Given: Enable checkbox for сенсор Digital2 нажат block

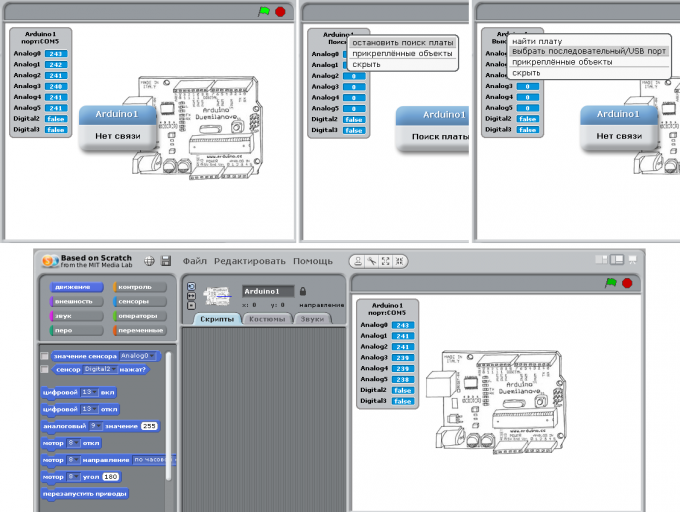Looking at the screenshot, I should [44, 369].
